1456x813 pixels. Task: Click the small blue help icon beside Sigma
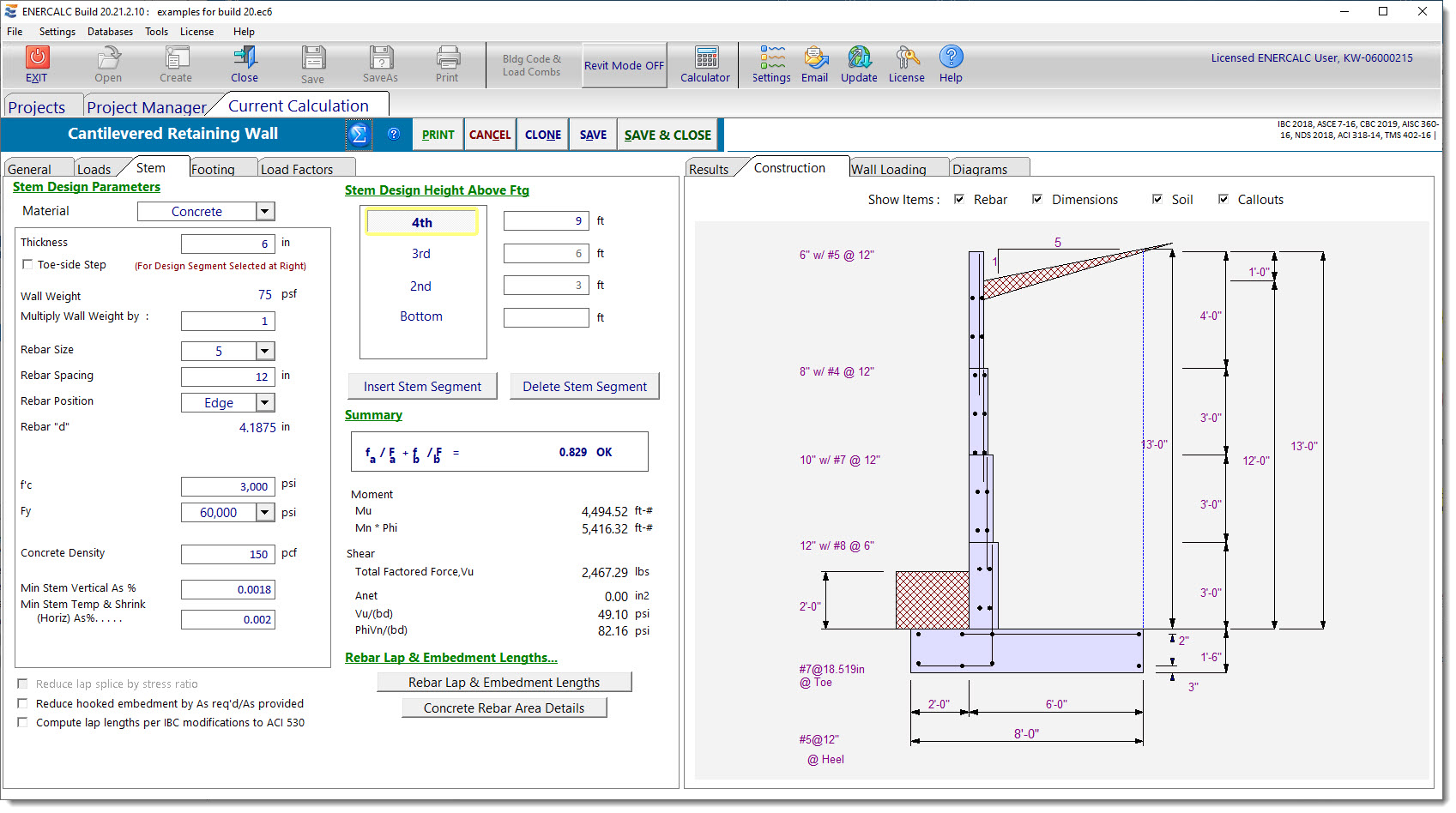(x=394, y=134)
